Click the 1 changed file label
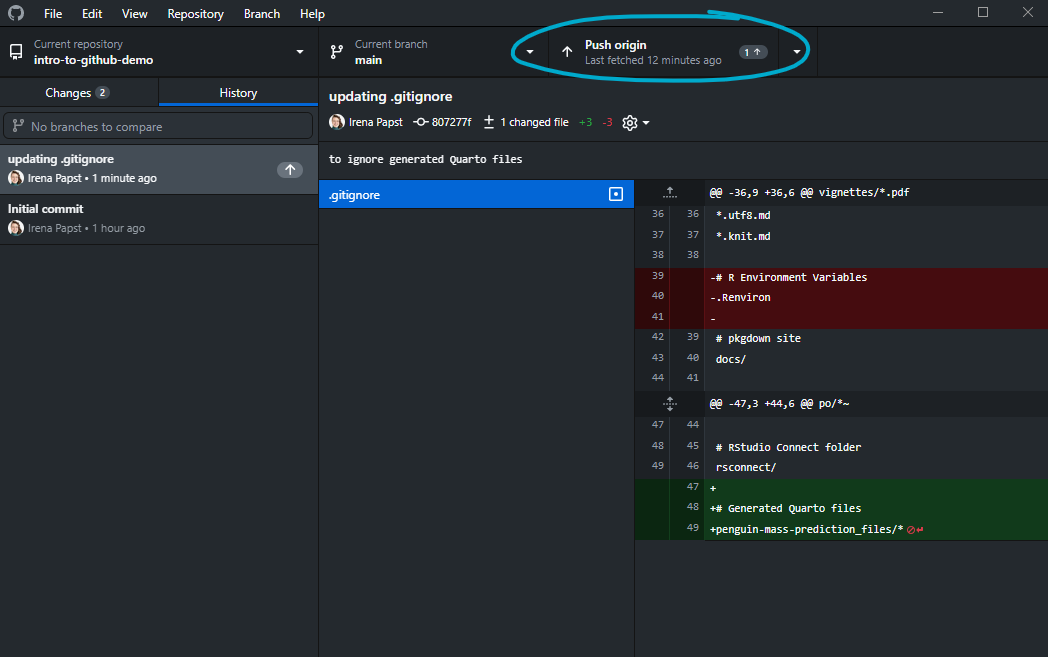Image resolution: width=1048 pixels, height=657 pixels. click(x=525, y=122)
